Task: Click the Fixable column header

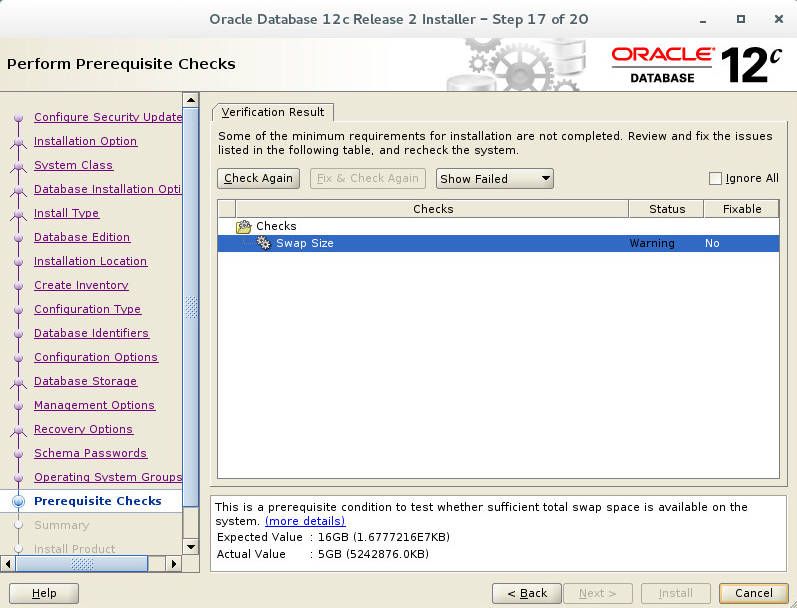Action: 742,209
